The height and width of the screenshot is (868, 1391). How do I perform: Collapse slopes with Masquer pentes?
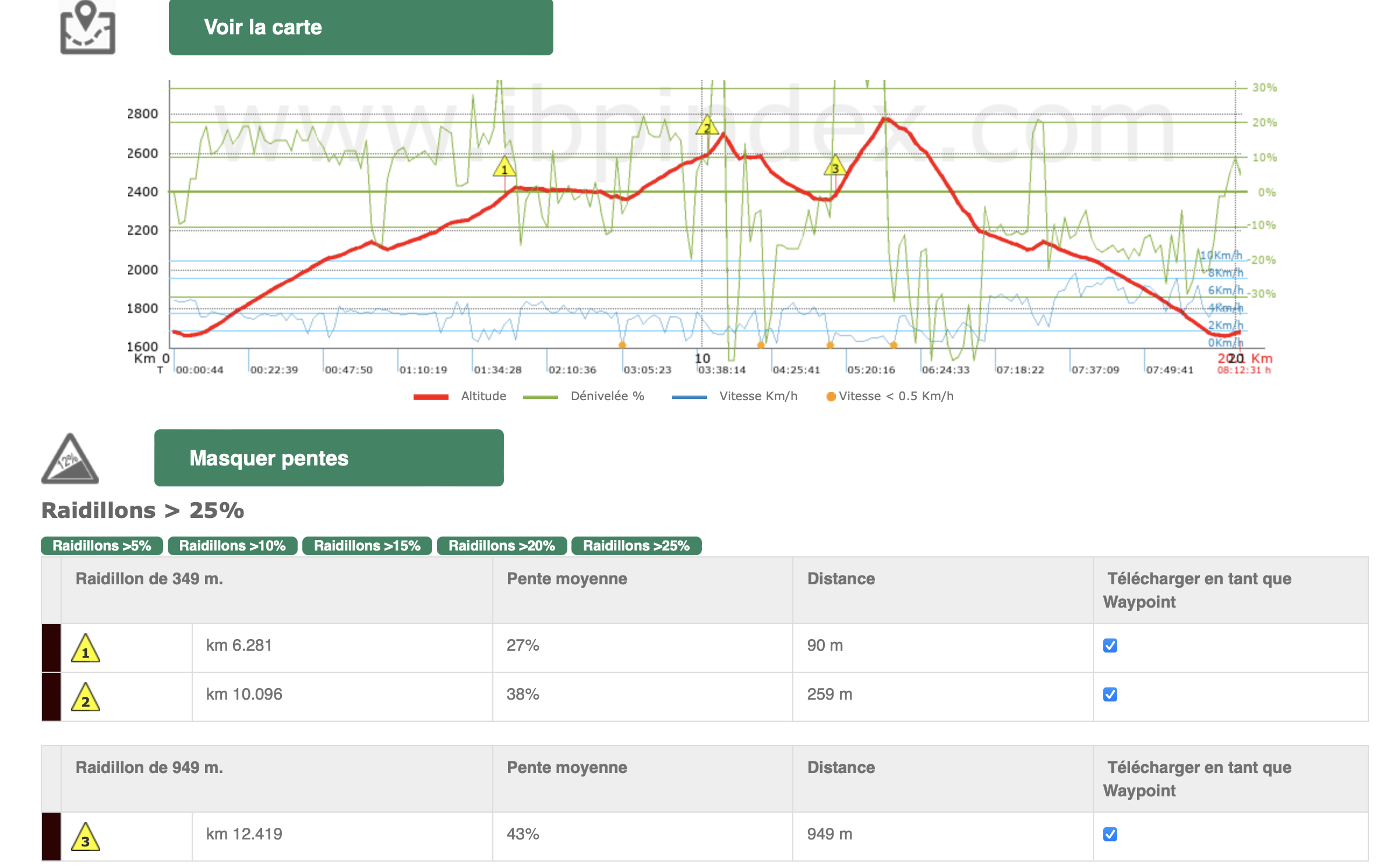pyautogui.click(x=329, y=458)
